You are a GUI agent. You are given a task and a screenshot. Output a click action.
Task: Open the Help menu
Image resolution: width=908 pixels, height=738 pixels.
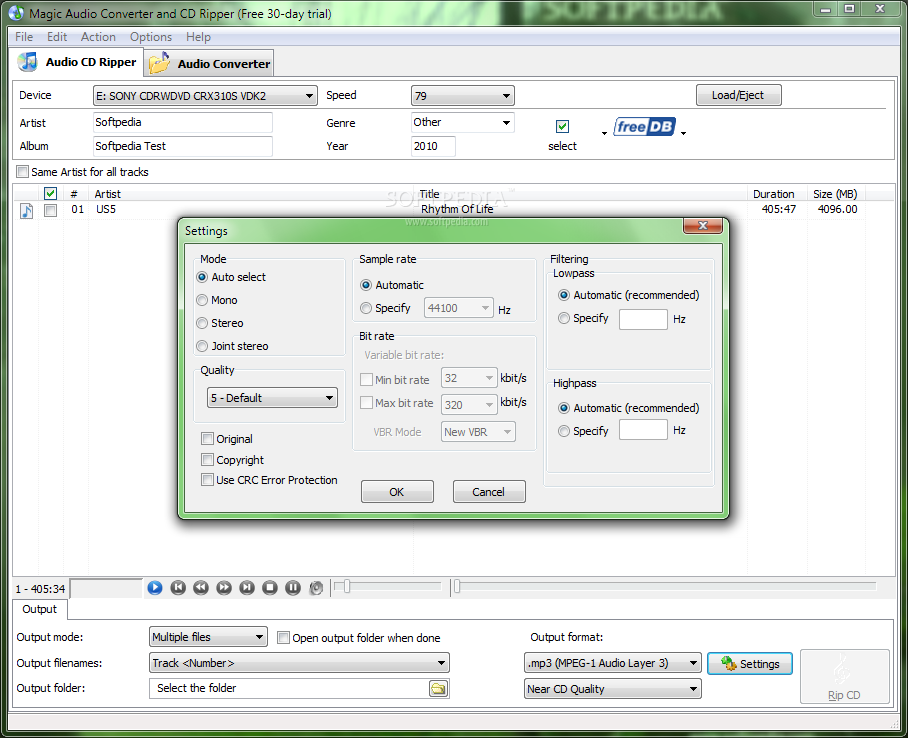tap(198, 36)
